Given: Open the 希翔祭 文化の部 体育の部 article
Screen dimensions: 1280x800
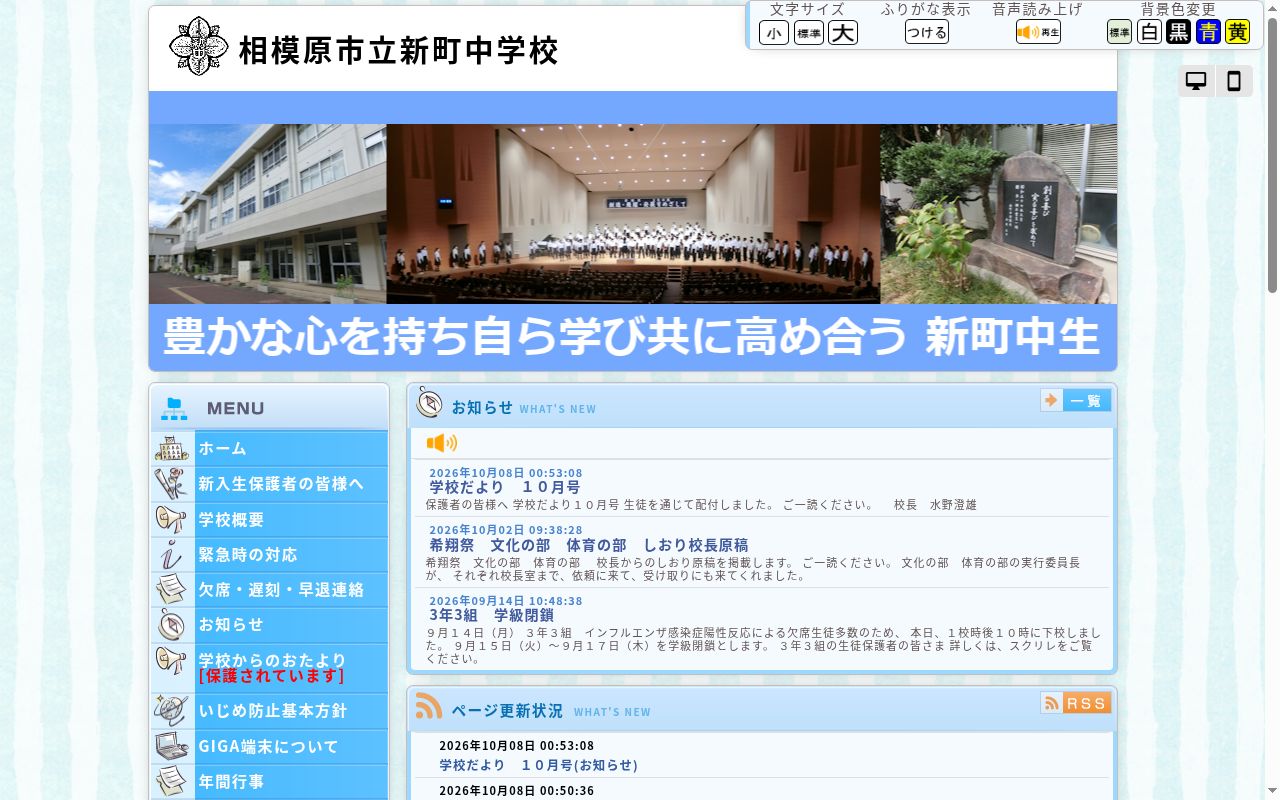Looking at the screenshot, I should click(589, 545).
